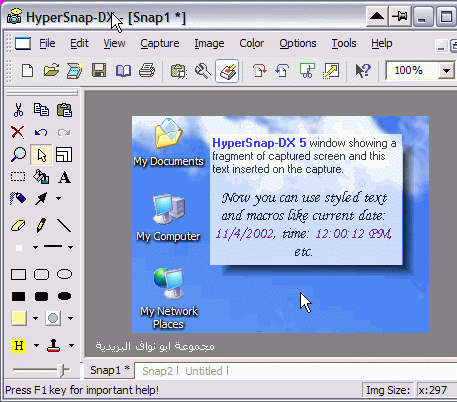Viewport: 457px width, 402px height.
Task: Select the Scissors cut tool
Action: [18, 110]
